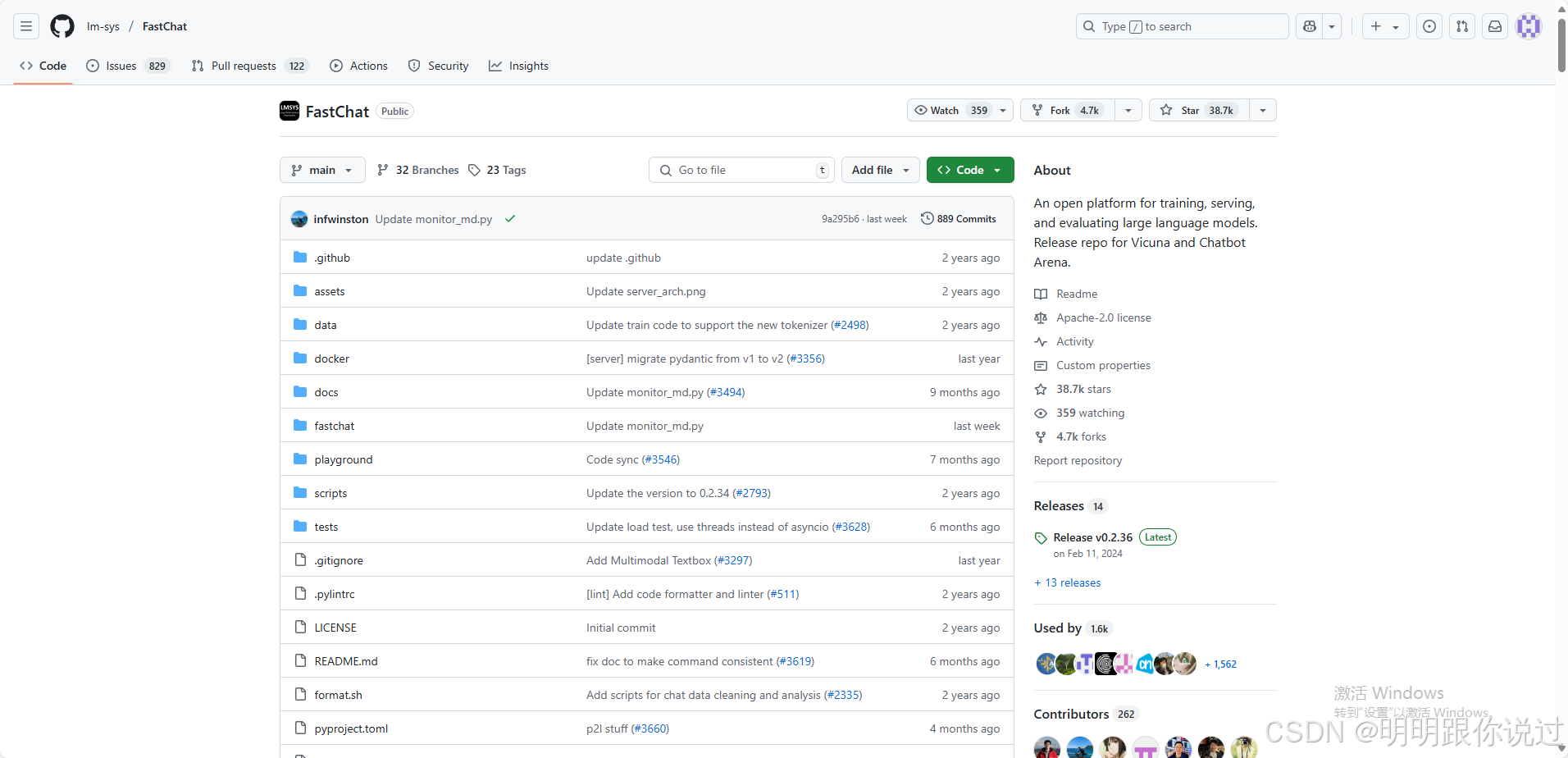Click file icon beside pyproject.toml
The image size is (1568, 758).
click(300, 728)
